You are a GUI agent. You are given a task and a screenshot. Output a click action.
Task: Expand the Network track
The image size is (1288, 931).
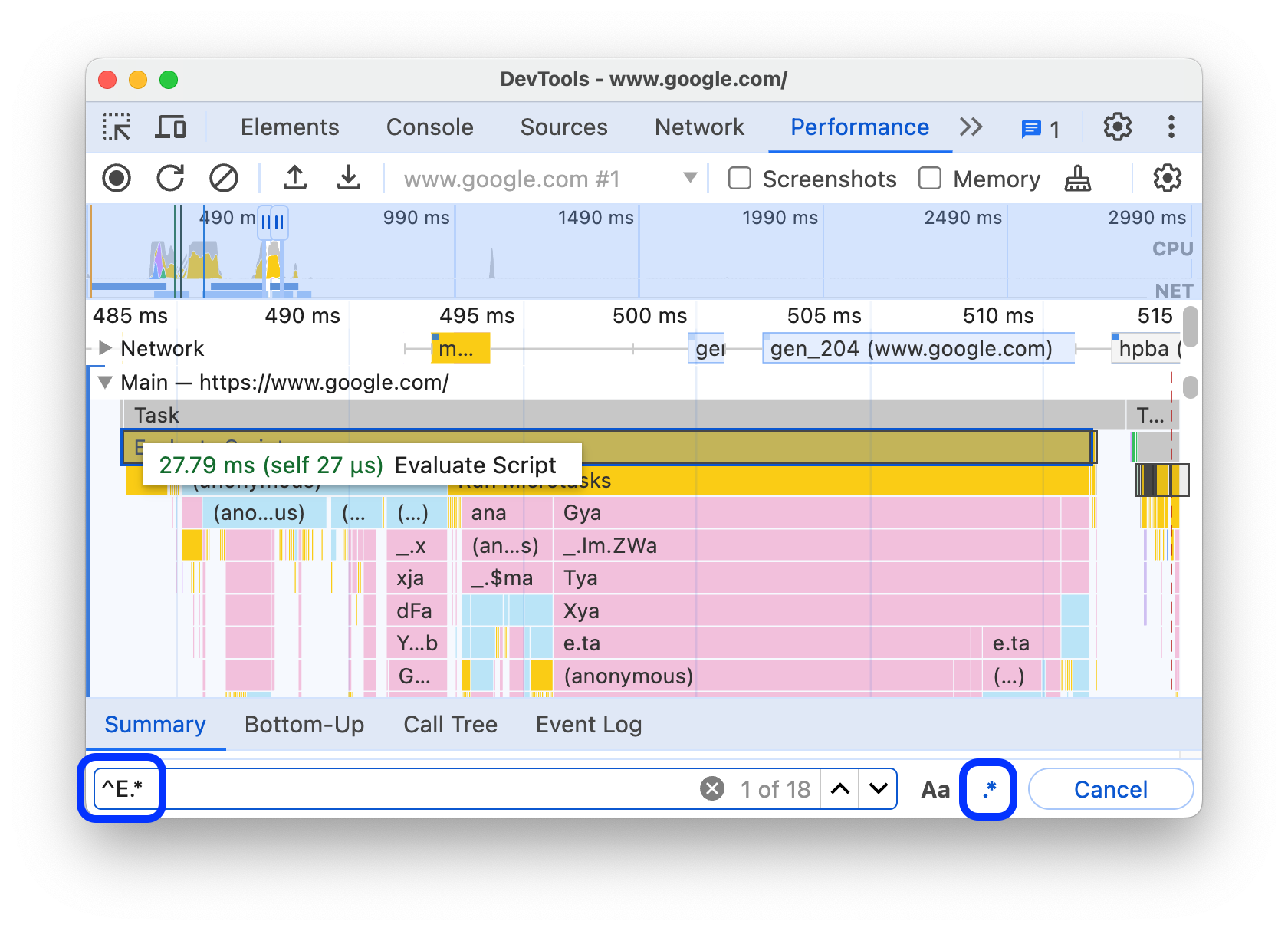[106, 348]
